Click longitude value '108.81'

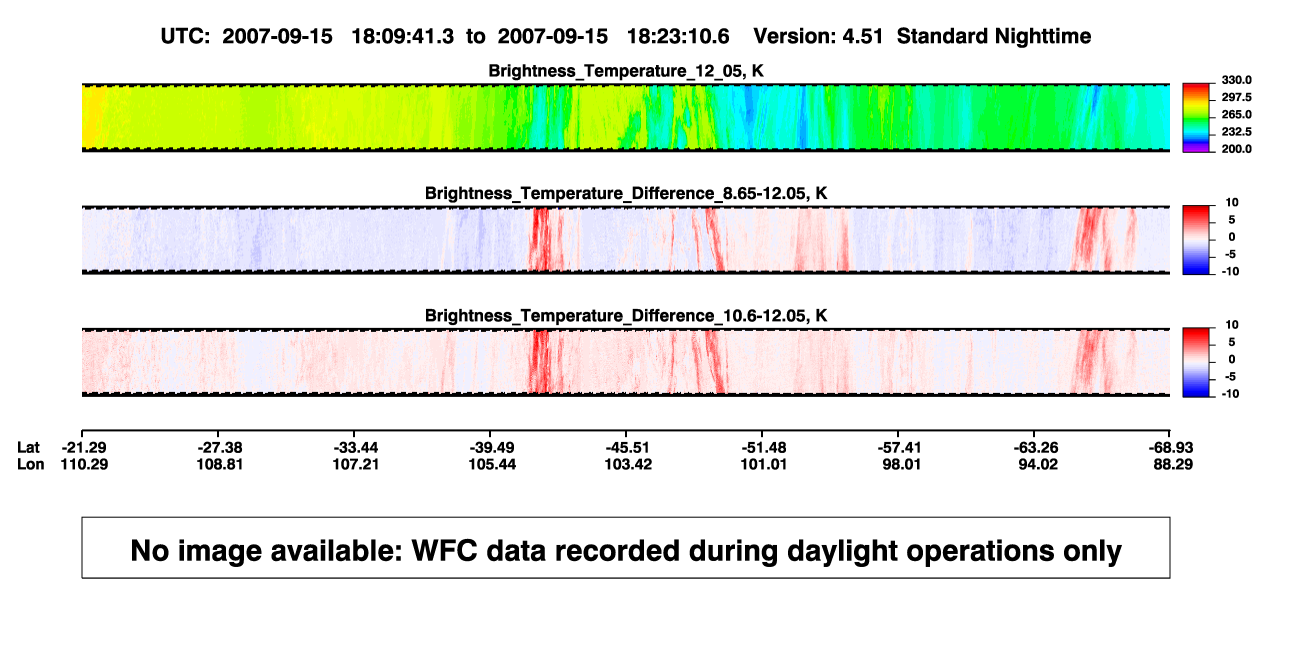tap(219, 464)
